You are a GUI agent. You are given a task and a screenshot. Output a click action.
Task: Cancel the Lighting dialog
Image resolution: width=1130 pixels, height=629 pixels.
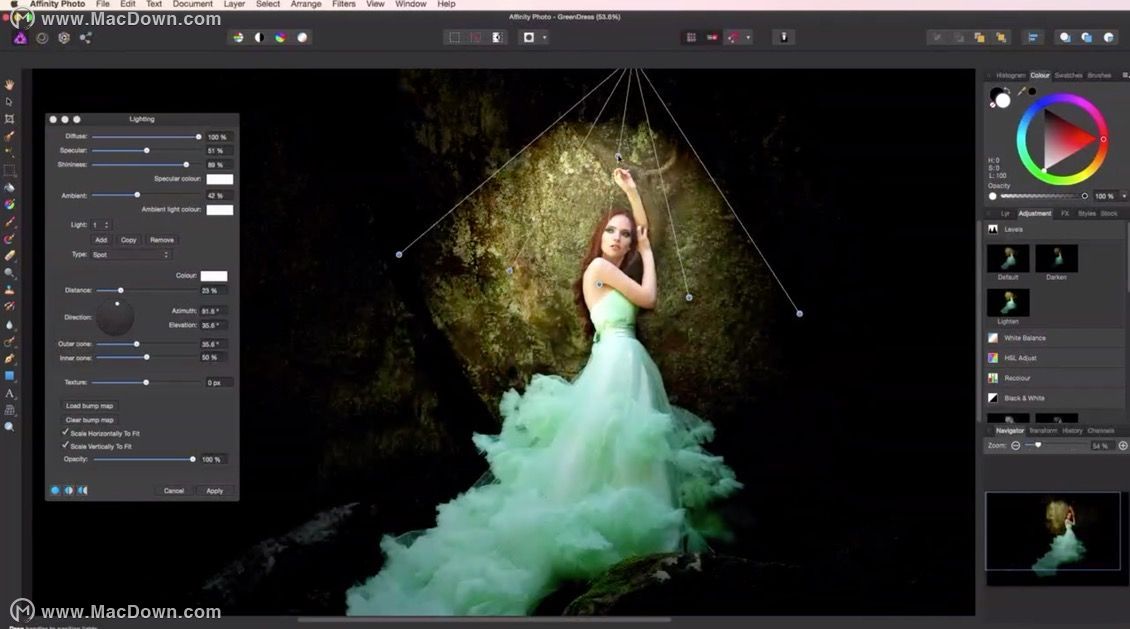click(174, 491)
